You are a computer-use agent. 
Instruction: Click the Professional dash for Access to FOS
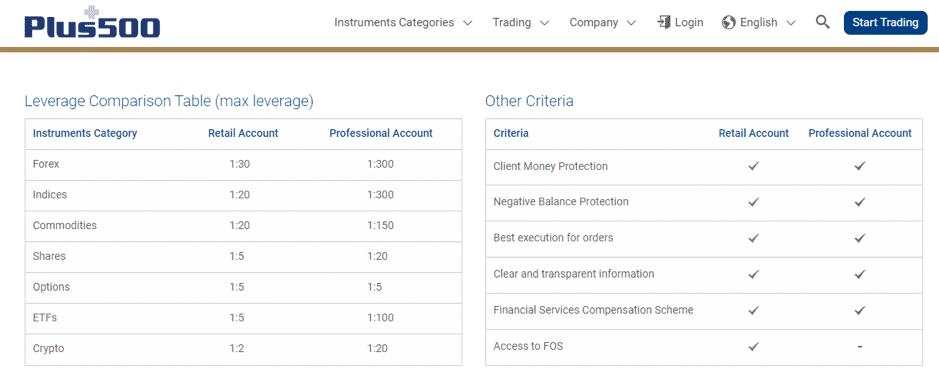click(860, 346)
